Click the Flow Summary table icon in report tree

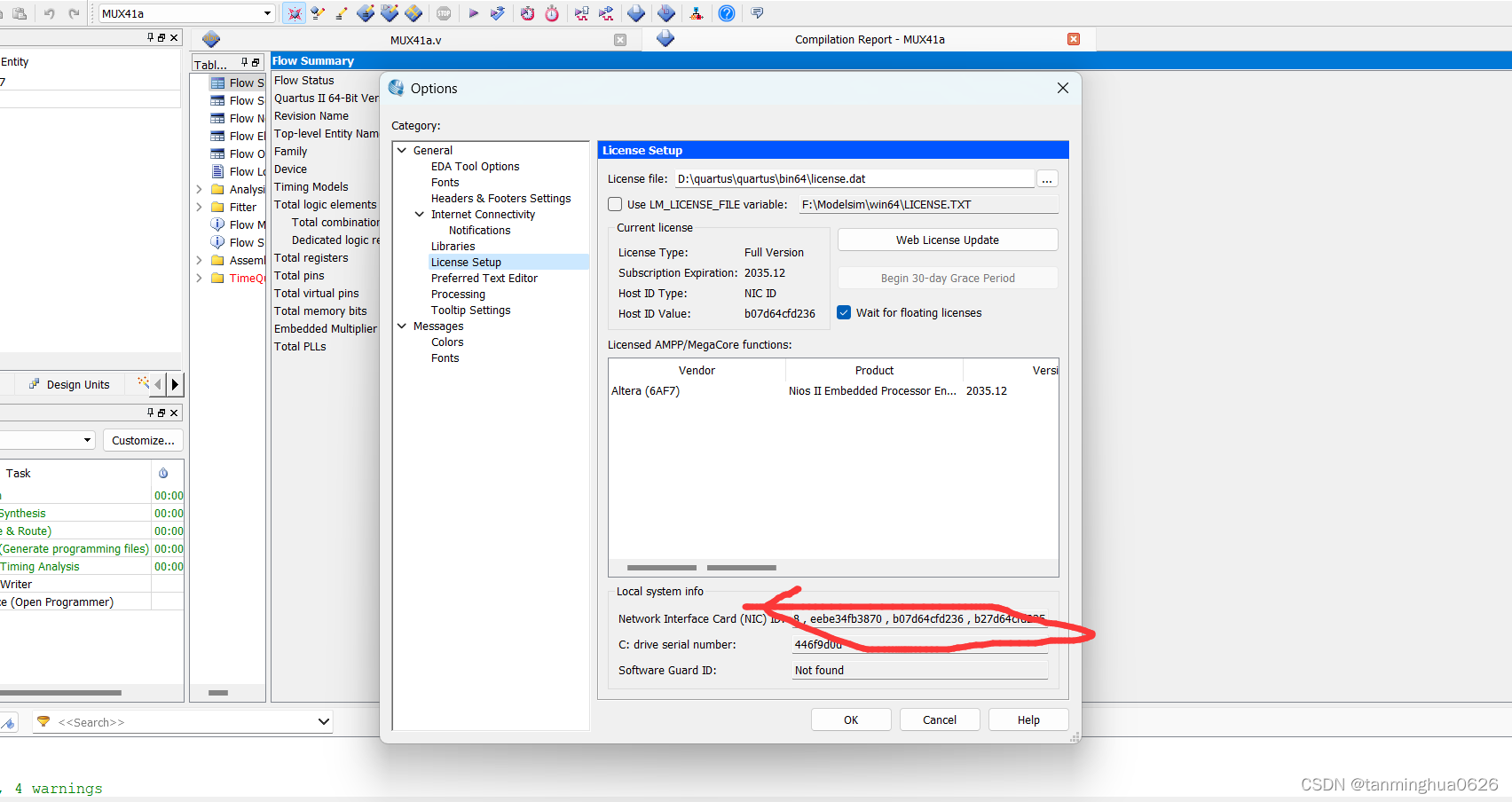pyautogui.click(x=217, y=83)
